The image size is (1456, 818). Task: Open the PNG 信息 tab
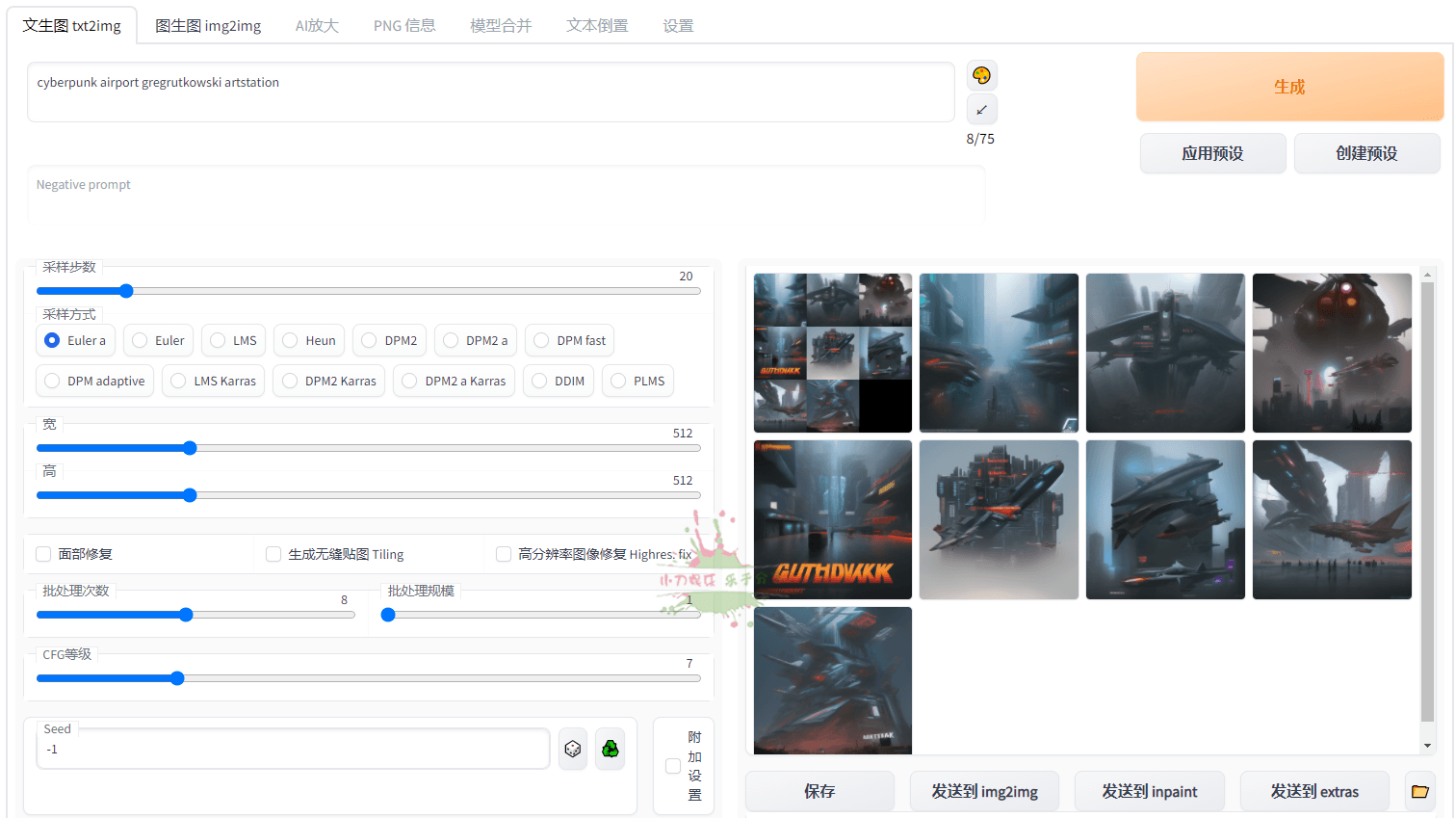[x=404, y=26]
